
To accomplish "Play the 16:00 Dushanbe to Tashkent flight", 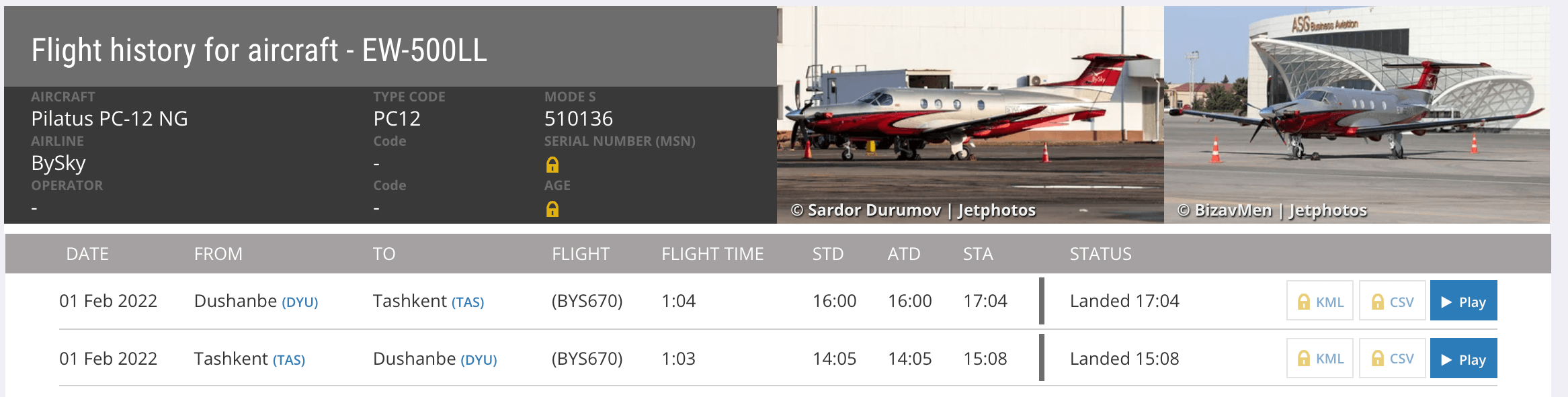I will coord(1463,302).
